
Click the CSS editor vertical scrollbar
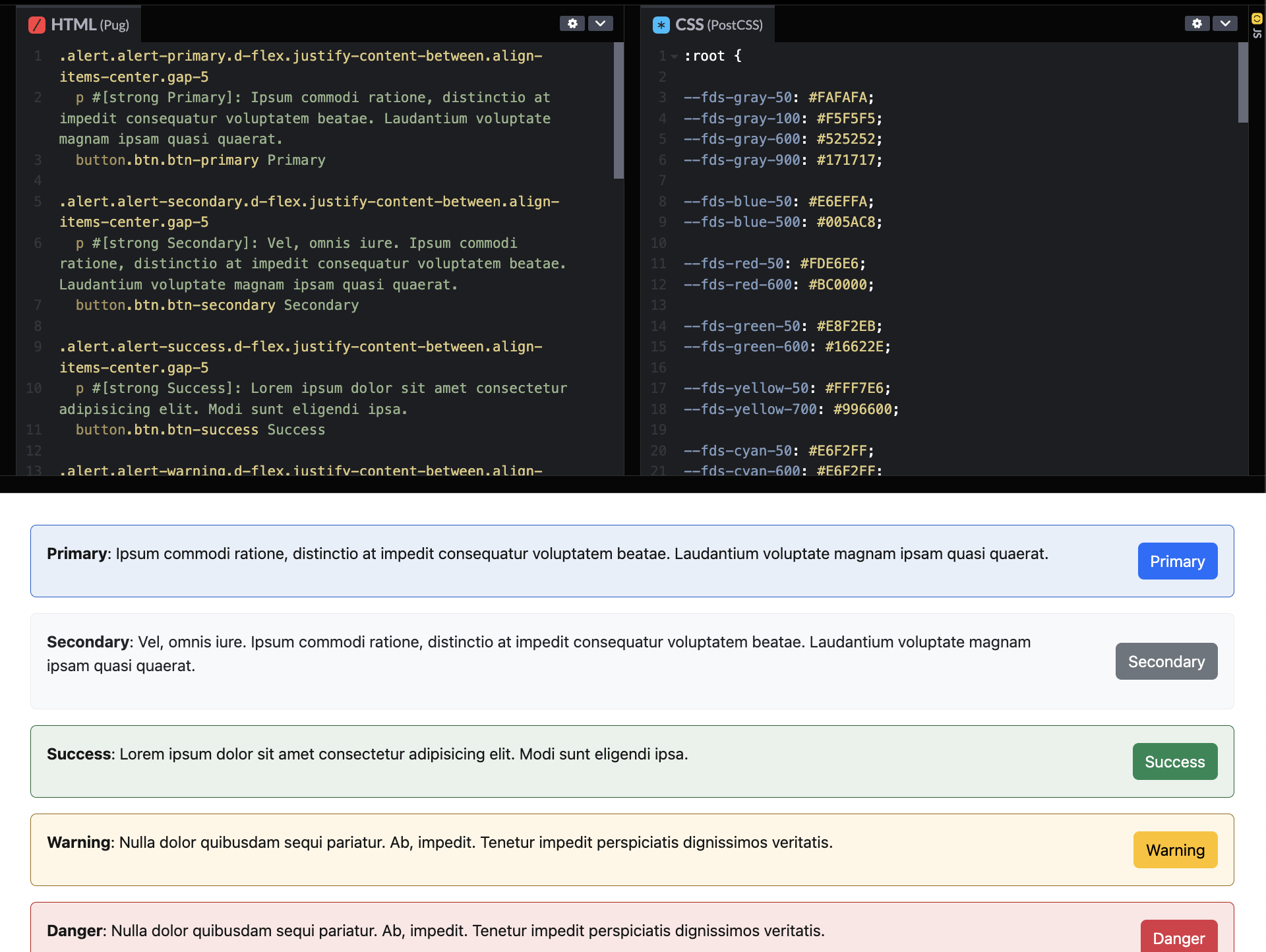[1243, 82]
